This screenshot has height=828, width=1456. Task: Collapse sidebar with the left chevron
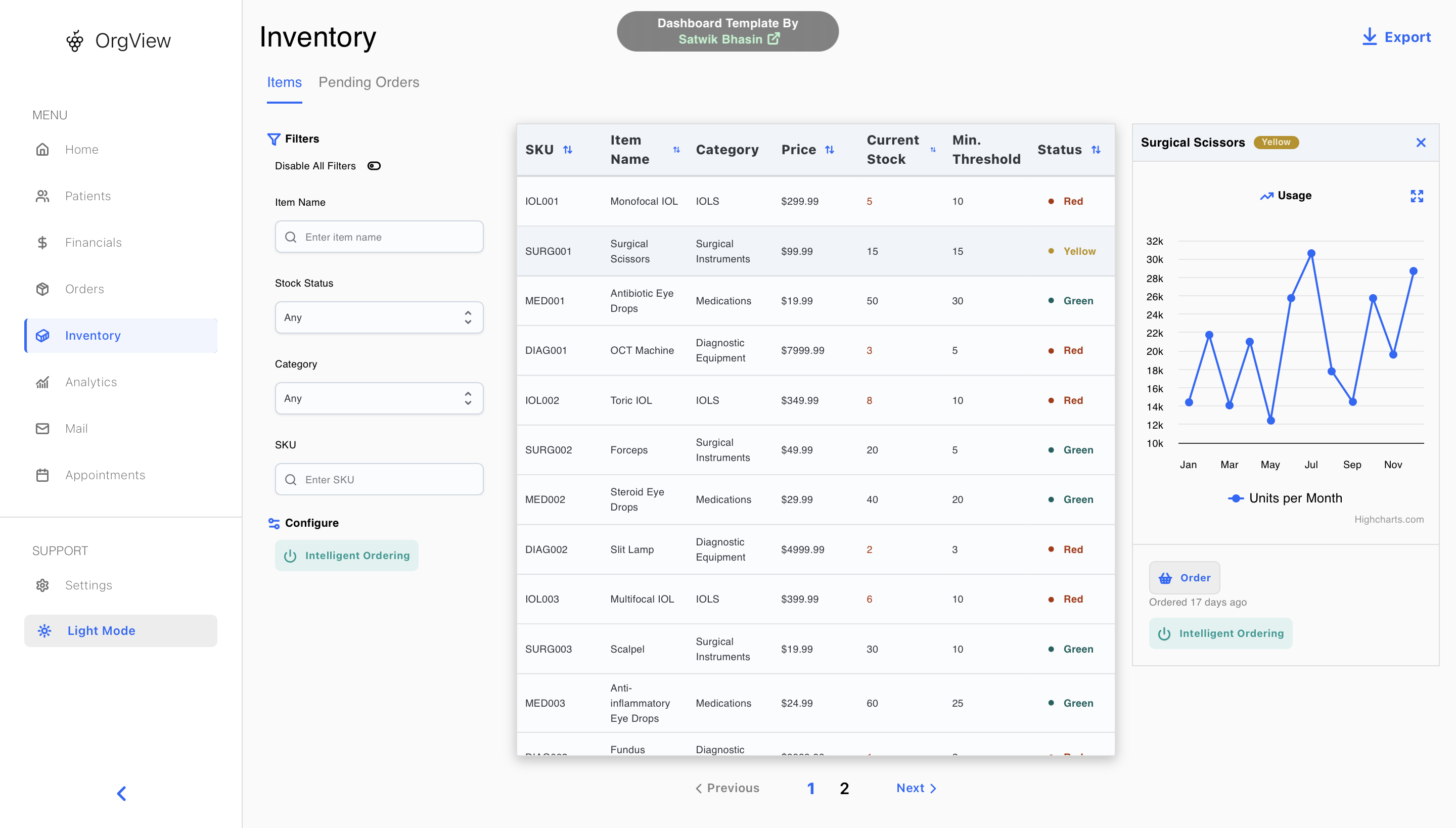121,793
